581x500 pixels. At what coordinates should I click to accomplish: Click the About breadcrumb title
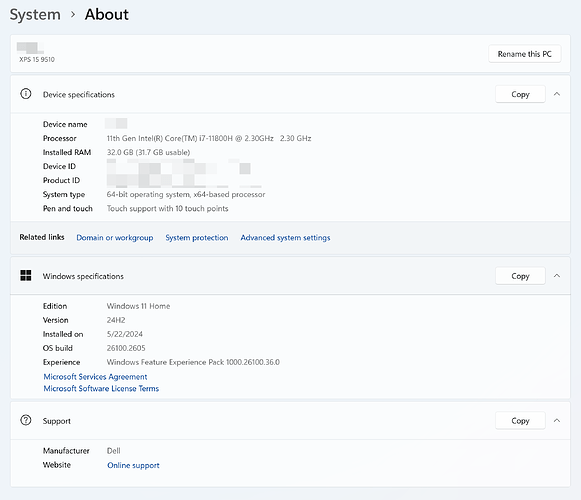pyautogui.click(x=107, y=14)
